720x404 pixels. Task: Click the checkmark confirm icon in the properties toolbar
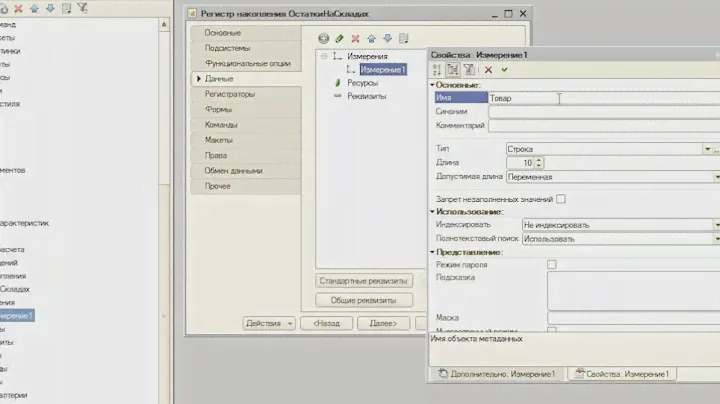[x=504, y=70]
